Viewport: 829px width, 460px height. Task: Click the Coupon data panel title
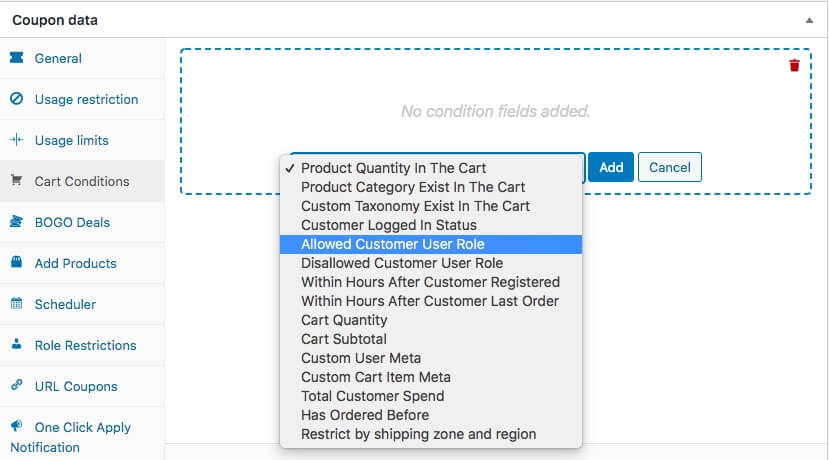pyautogui.click(x=55, y=20)
